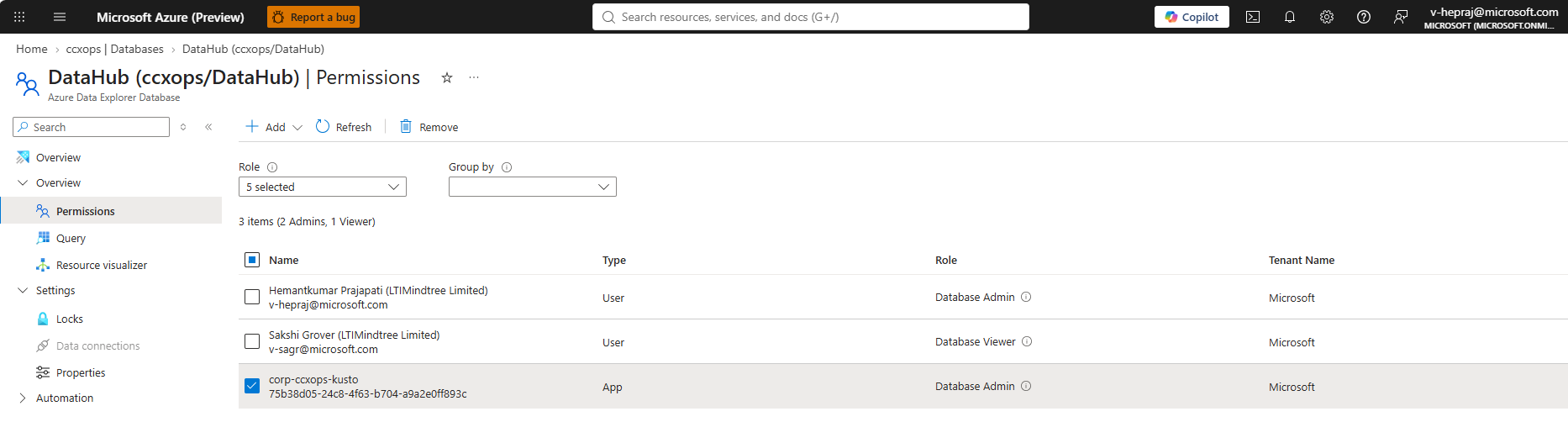
Task: Show Role info tooltip icon
Action: (x=272, y=167)
